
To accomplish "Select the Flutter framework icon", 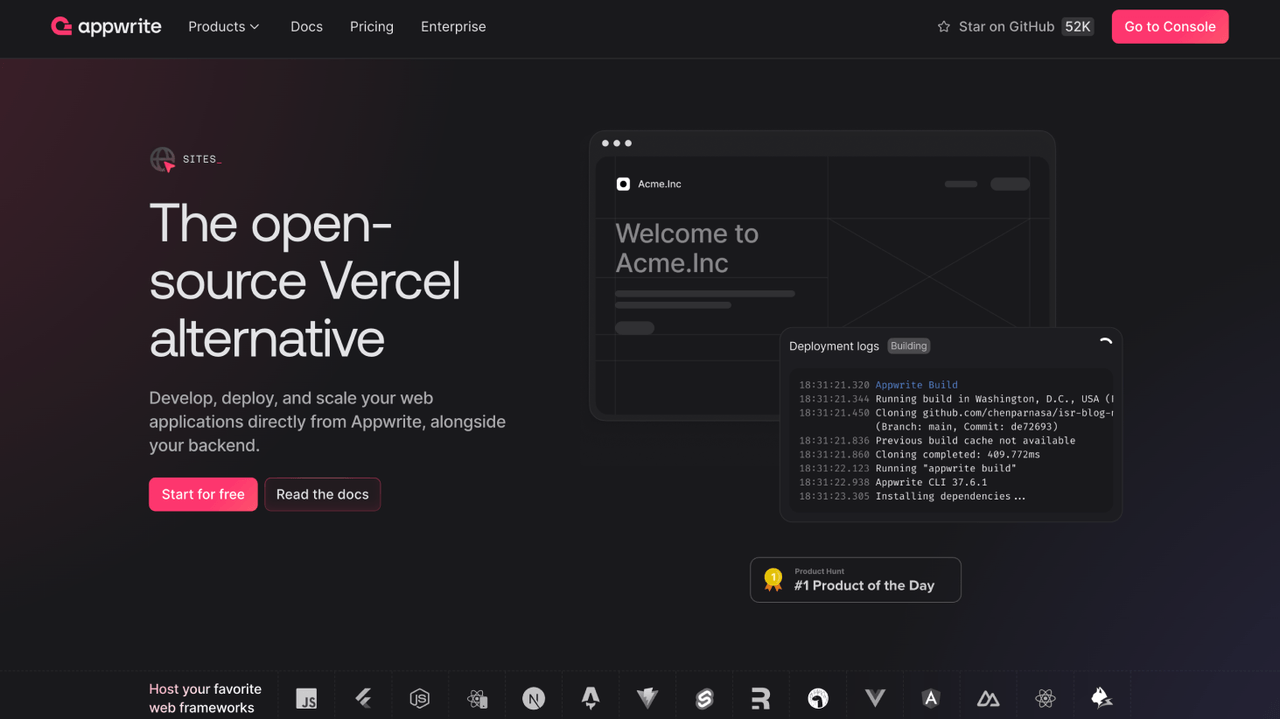I will coord(364,698).
